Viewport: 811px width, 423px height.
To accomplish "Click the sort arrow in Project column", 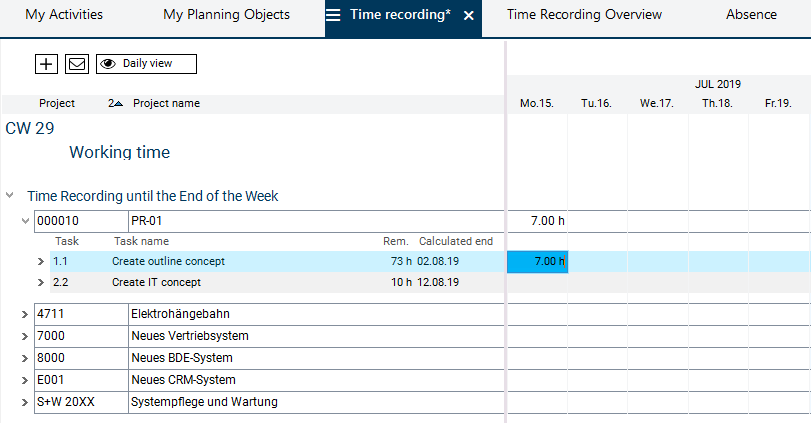I will (115, 104).
